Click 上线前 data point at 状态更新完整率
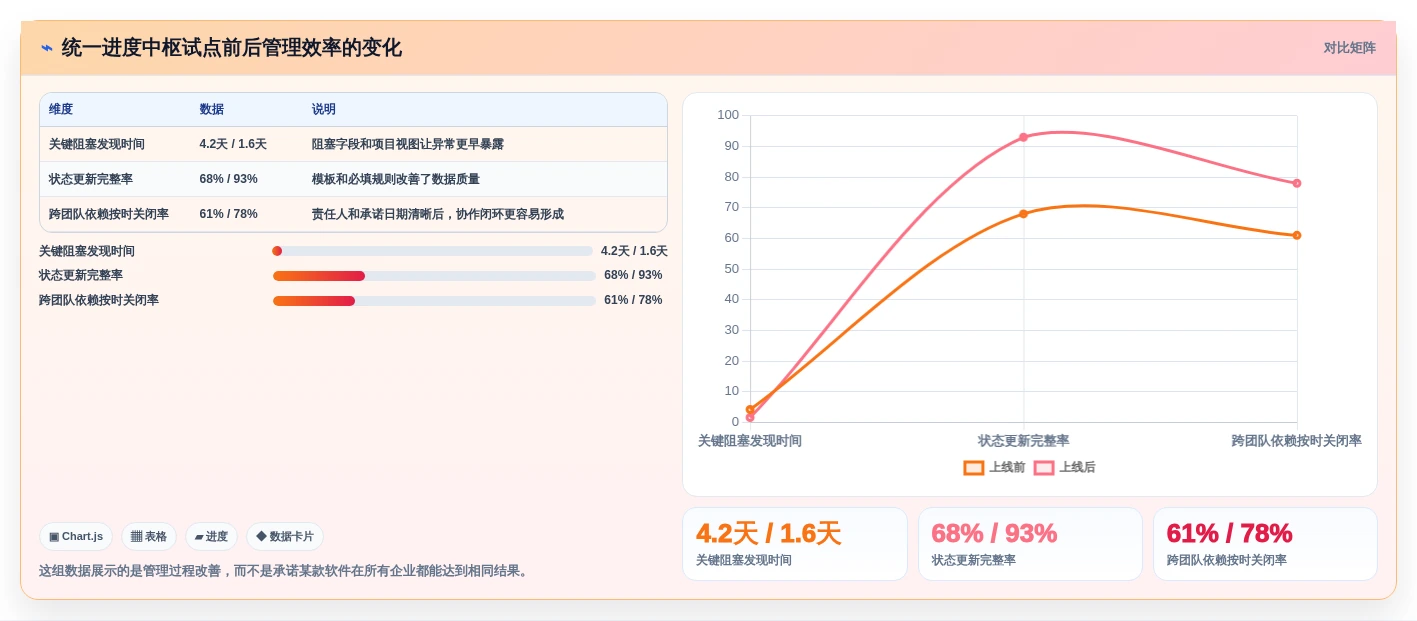The image size is (1417, 621). click(x=1023, y=214)
